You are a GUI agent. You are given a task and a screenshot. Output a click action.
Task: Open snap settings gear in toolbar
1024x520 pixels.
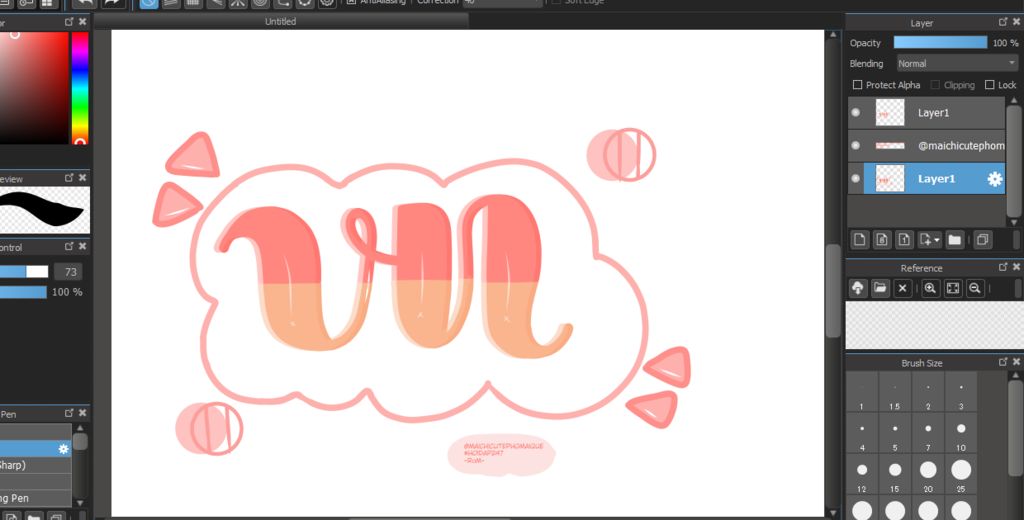point(327,3)
